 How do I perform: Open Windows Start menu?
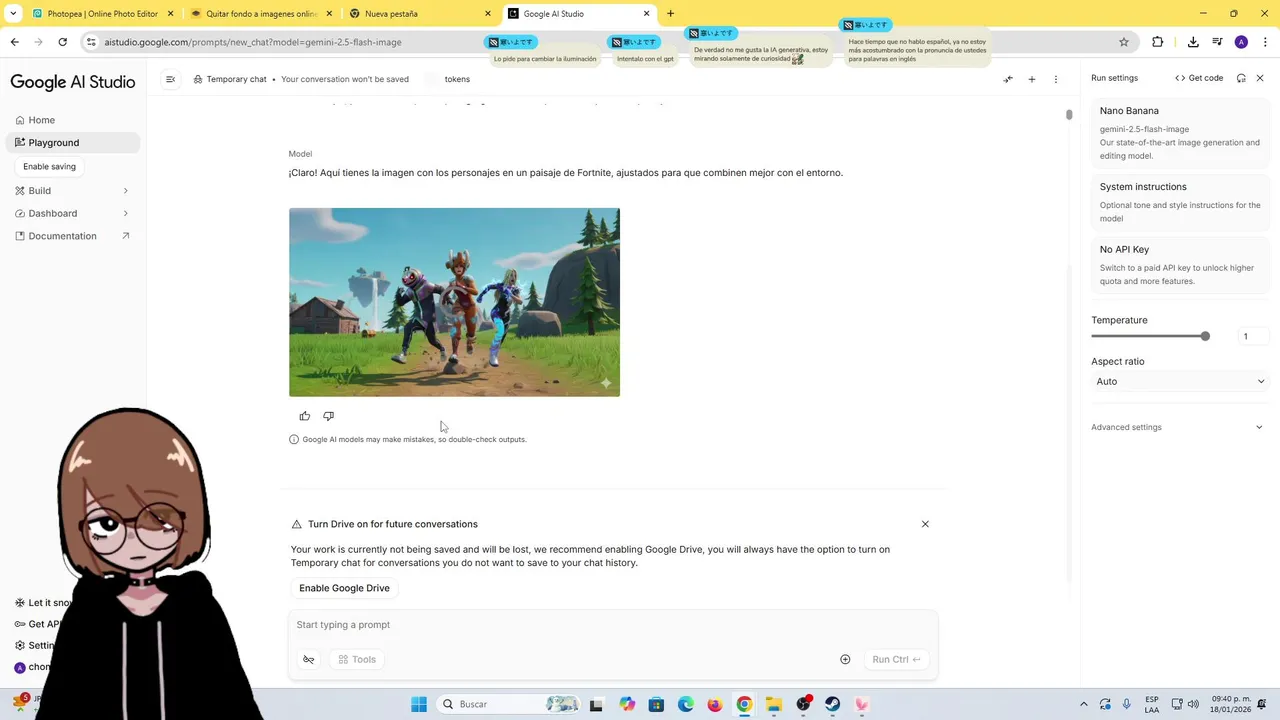coord(419,704)
